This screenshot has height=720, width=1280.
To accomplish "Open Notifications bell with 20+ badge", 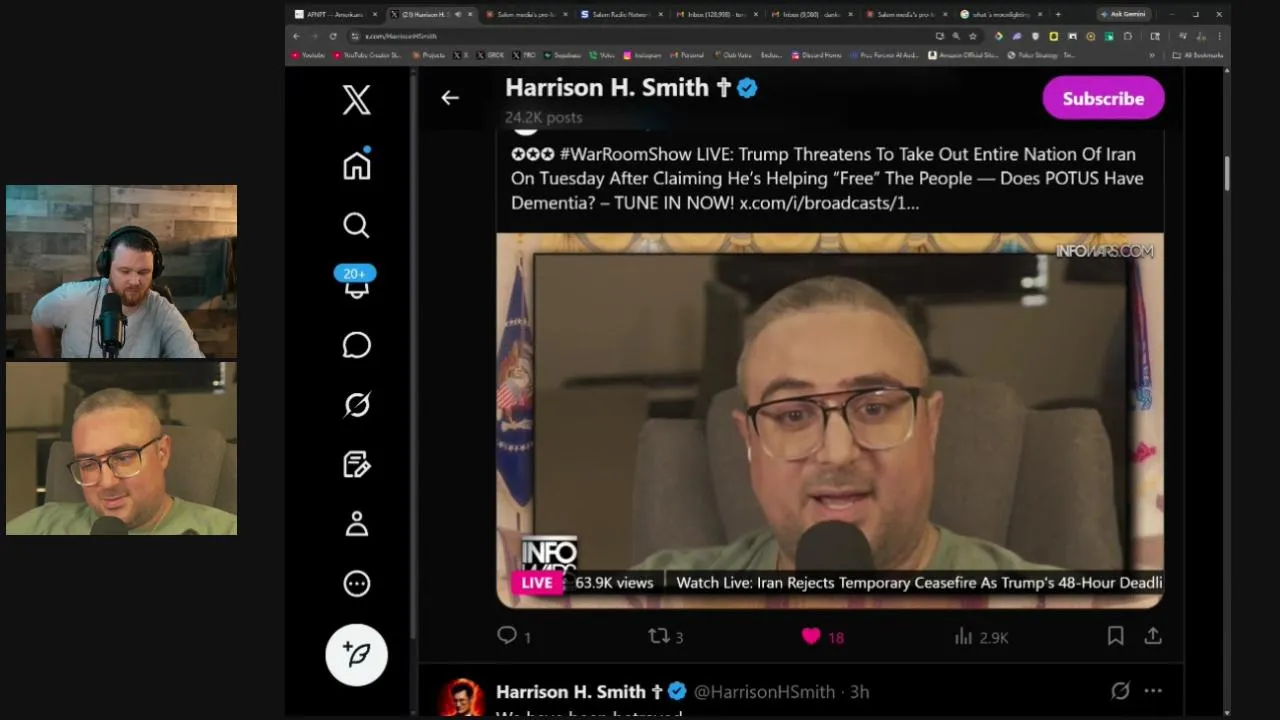I will tap(355, 283).
